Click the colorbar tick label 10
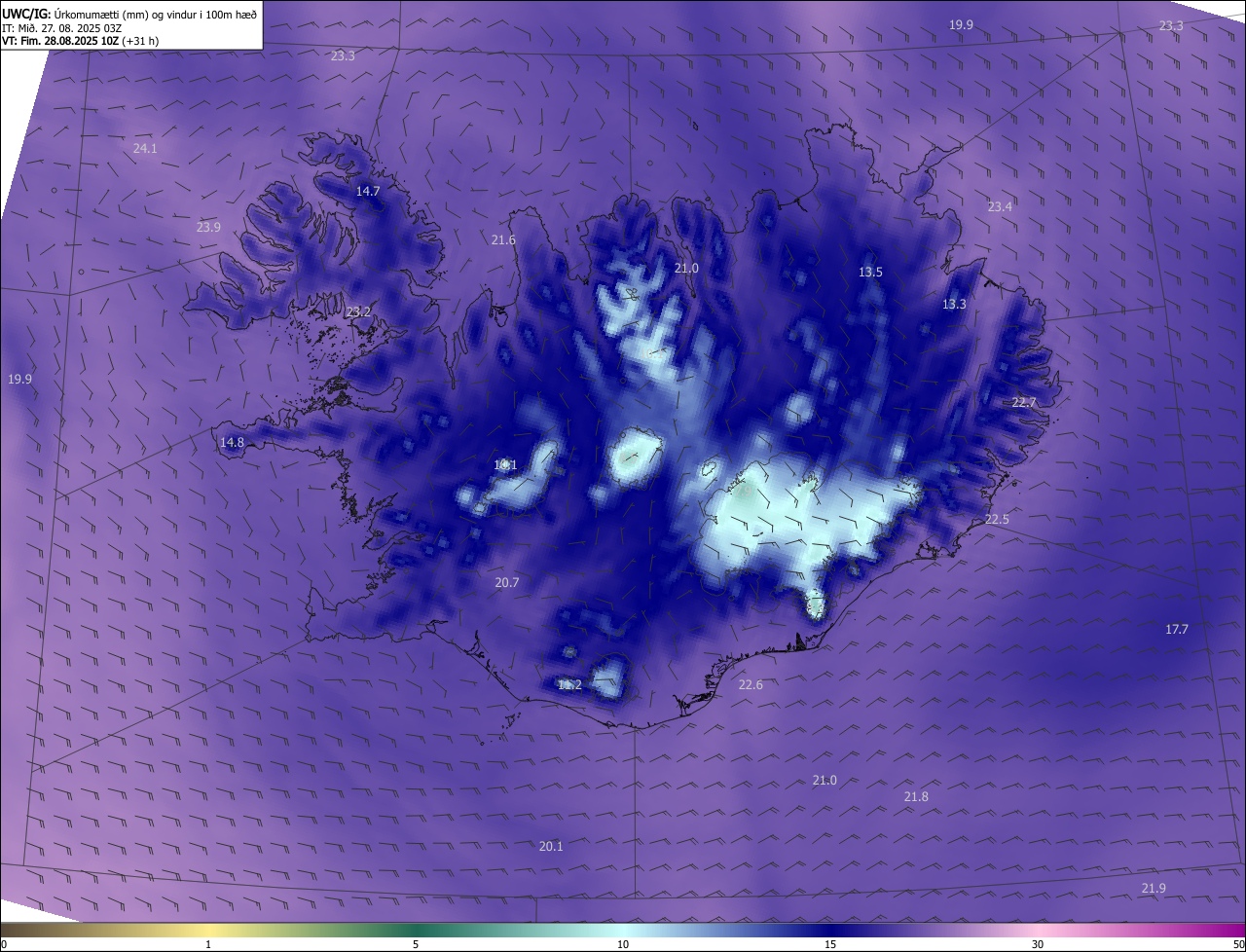 [623, 945]
